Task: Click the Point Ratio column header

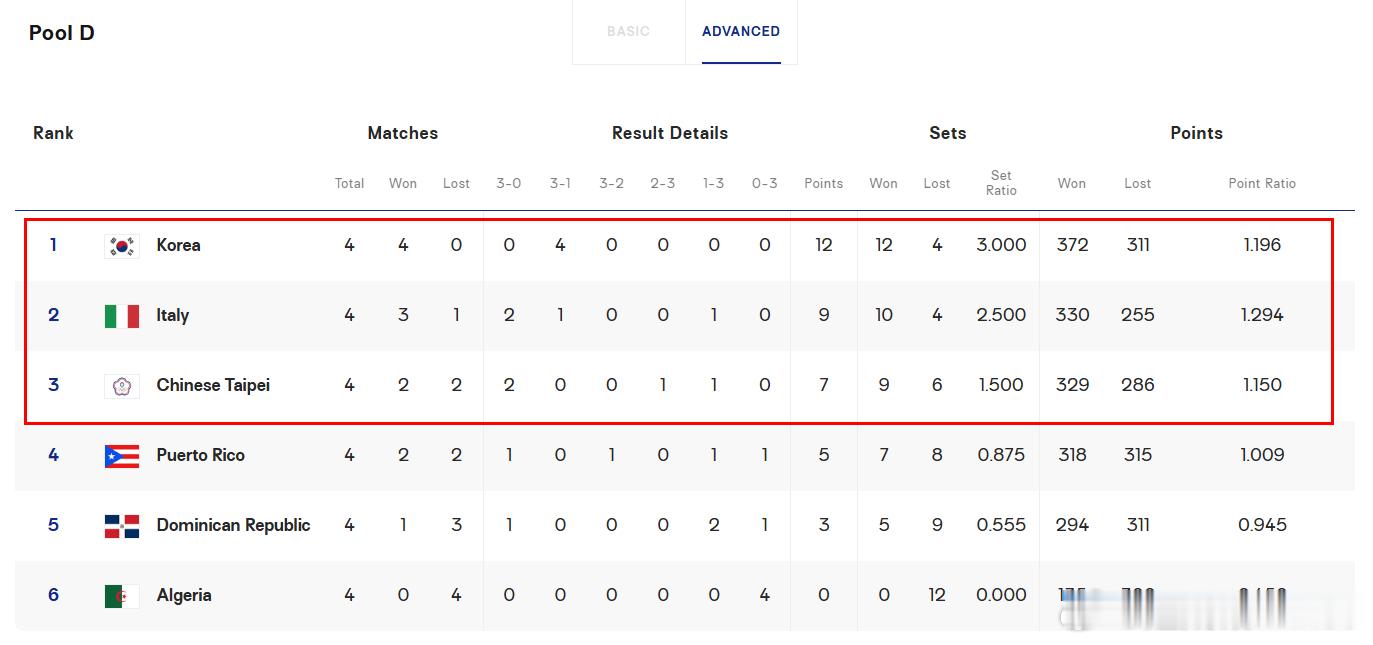Action: pyautogui.click(x=1262, y=183)
